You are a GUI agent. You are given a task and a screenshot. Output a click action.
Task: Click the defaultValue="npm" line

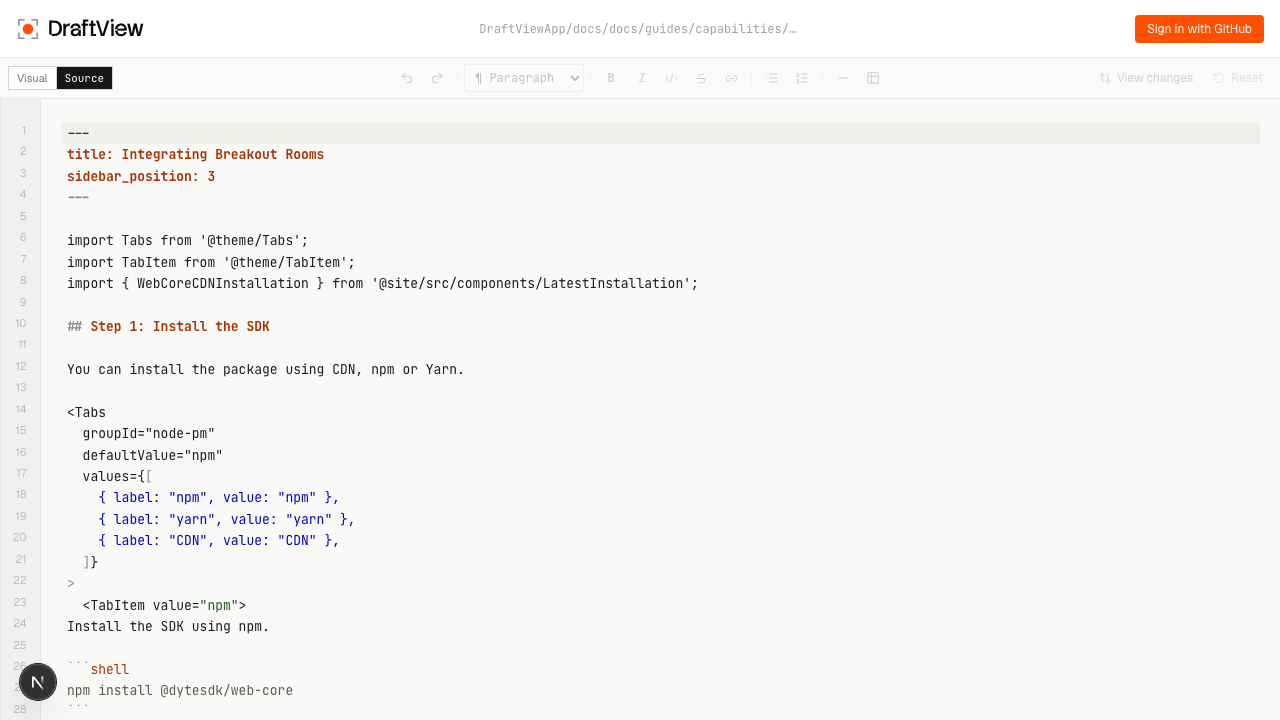point(153,456)
